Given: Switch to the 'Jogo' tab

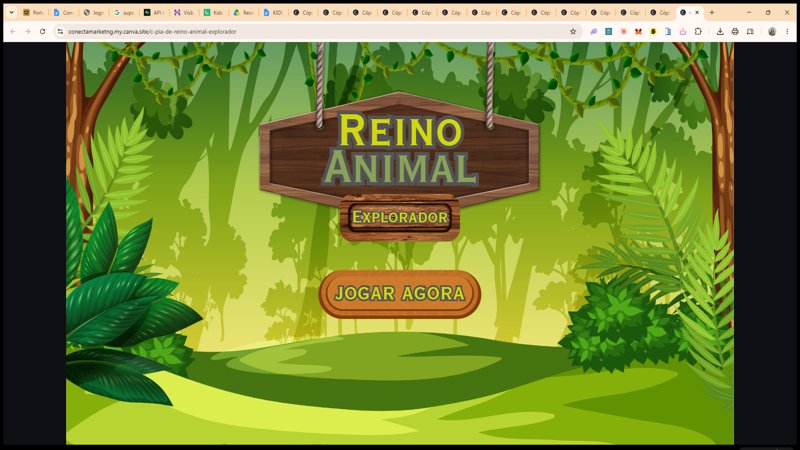Looking at the screenshot, I should [93, 13].
